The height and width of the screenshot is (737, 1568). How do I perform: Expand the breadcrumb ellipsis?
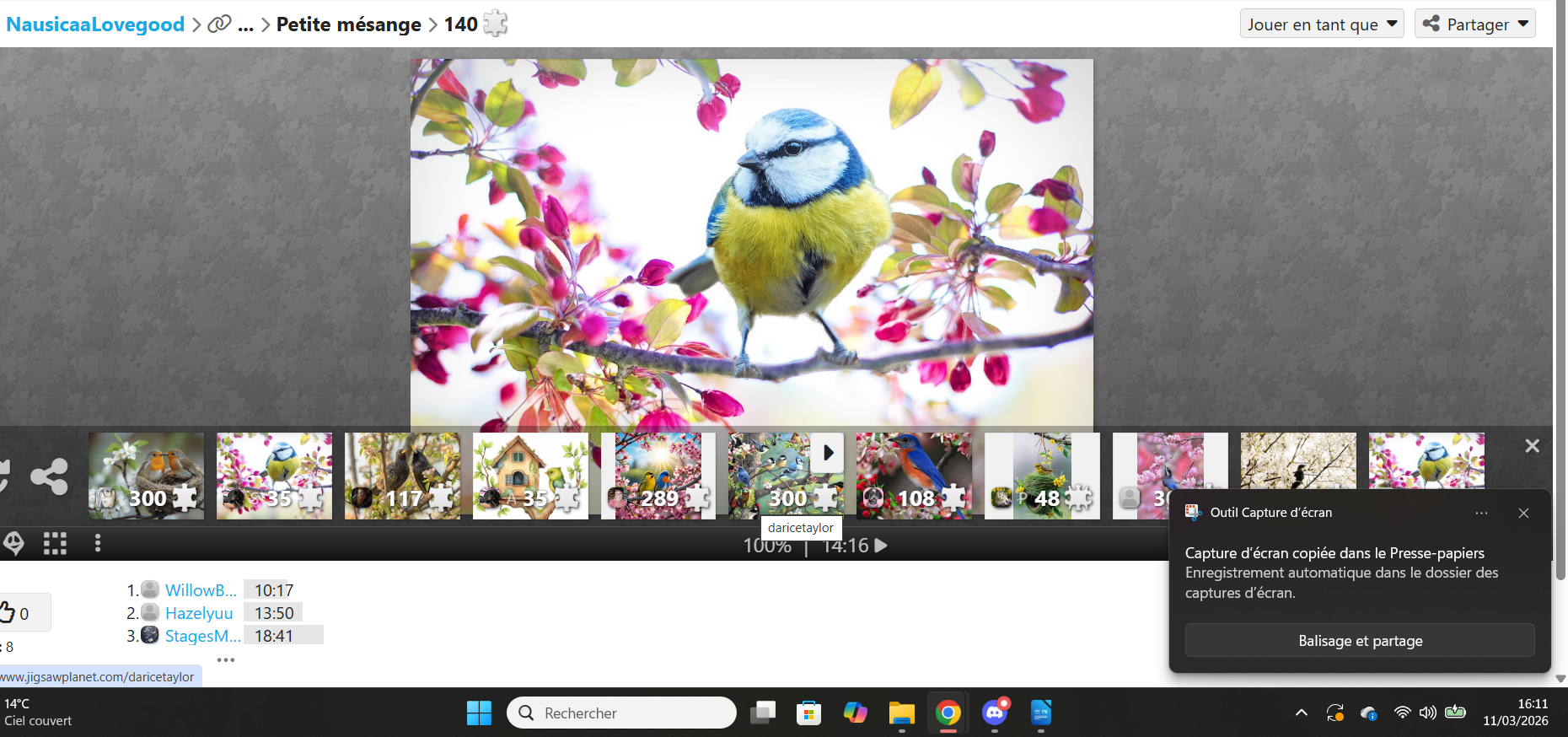point(245,25)
